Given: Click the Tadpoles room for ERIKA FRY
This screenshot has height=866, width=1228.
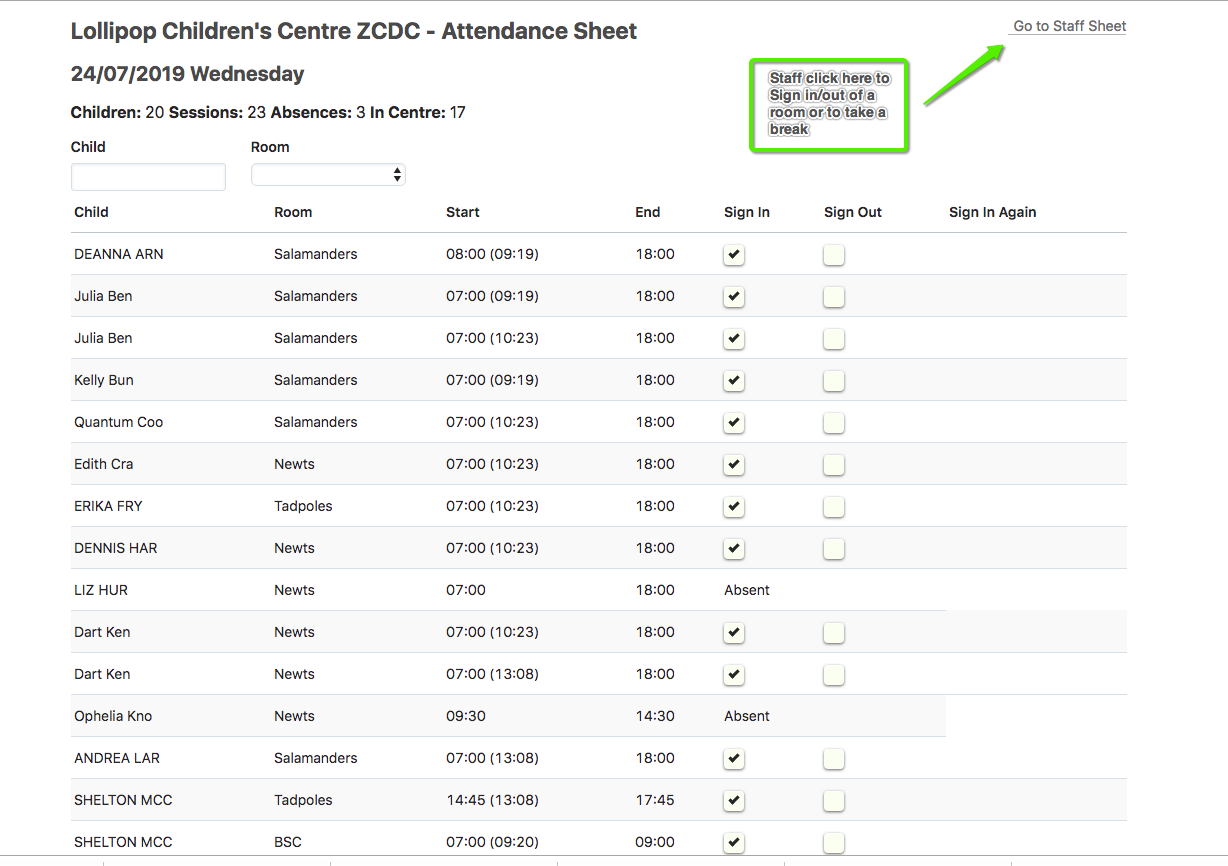Looking at the screenshot, I should [x=303, y=506].
